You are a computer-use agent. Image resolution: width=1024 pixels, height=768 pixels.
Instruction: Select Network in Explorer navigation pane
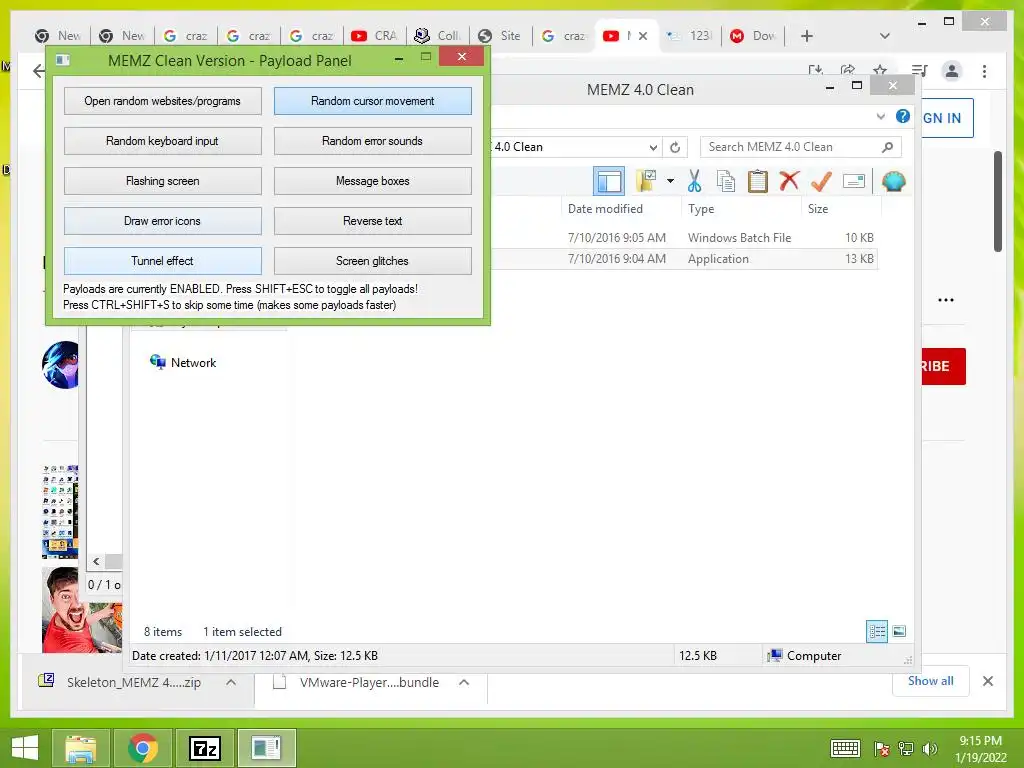point(183,362)
